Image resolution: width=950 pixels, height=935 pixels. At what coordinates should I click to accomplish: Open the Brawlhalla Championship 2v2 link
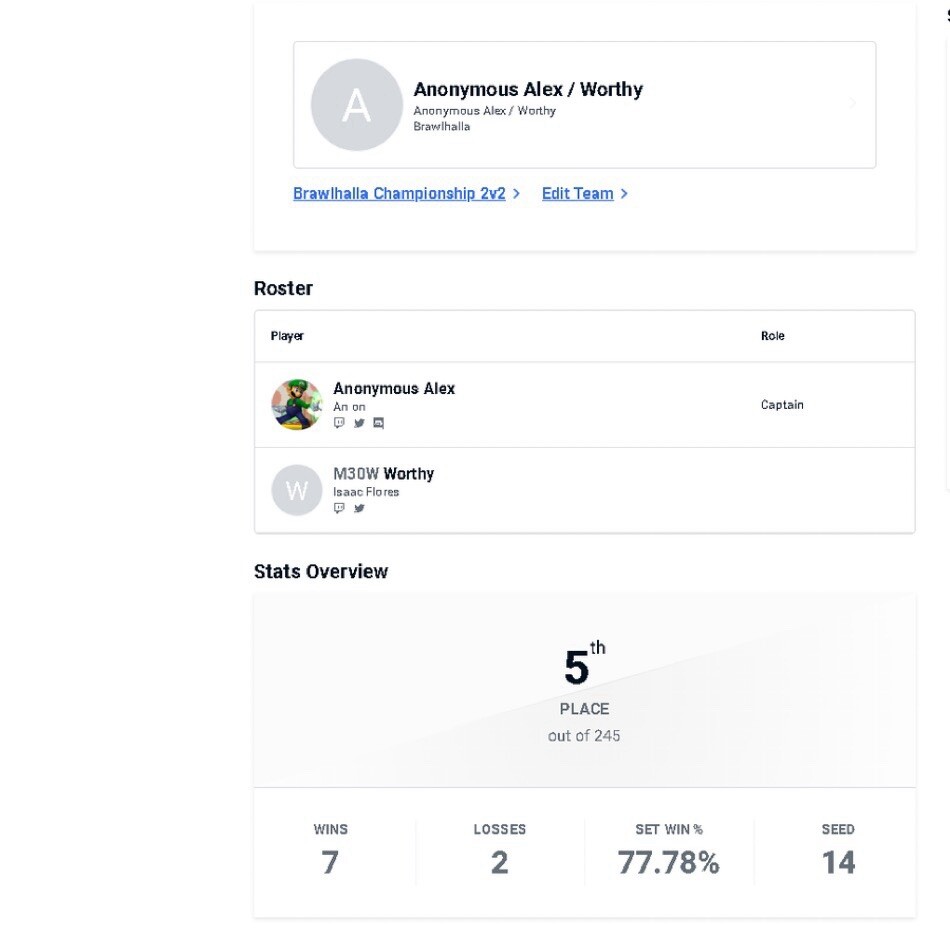tap(399, 194)
